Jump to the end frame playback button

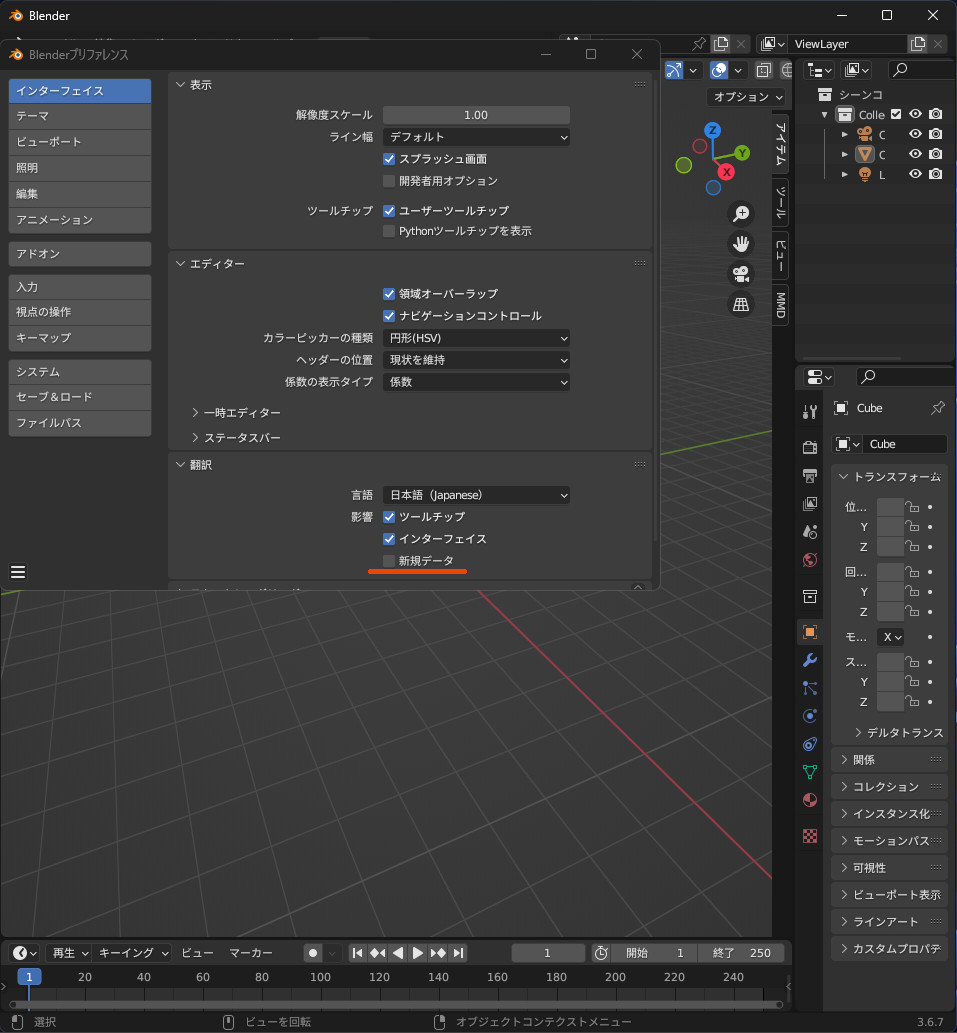pos(457,953)
